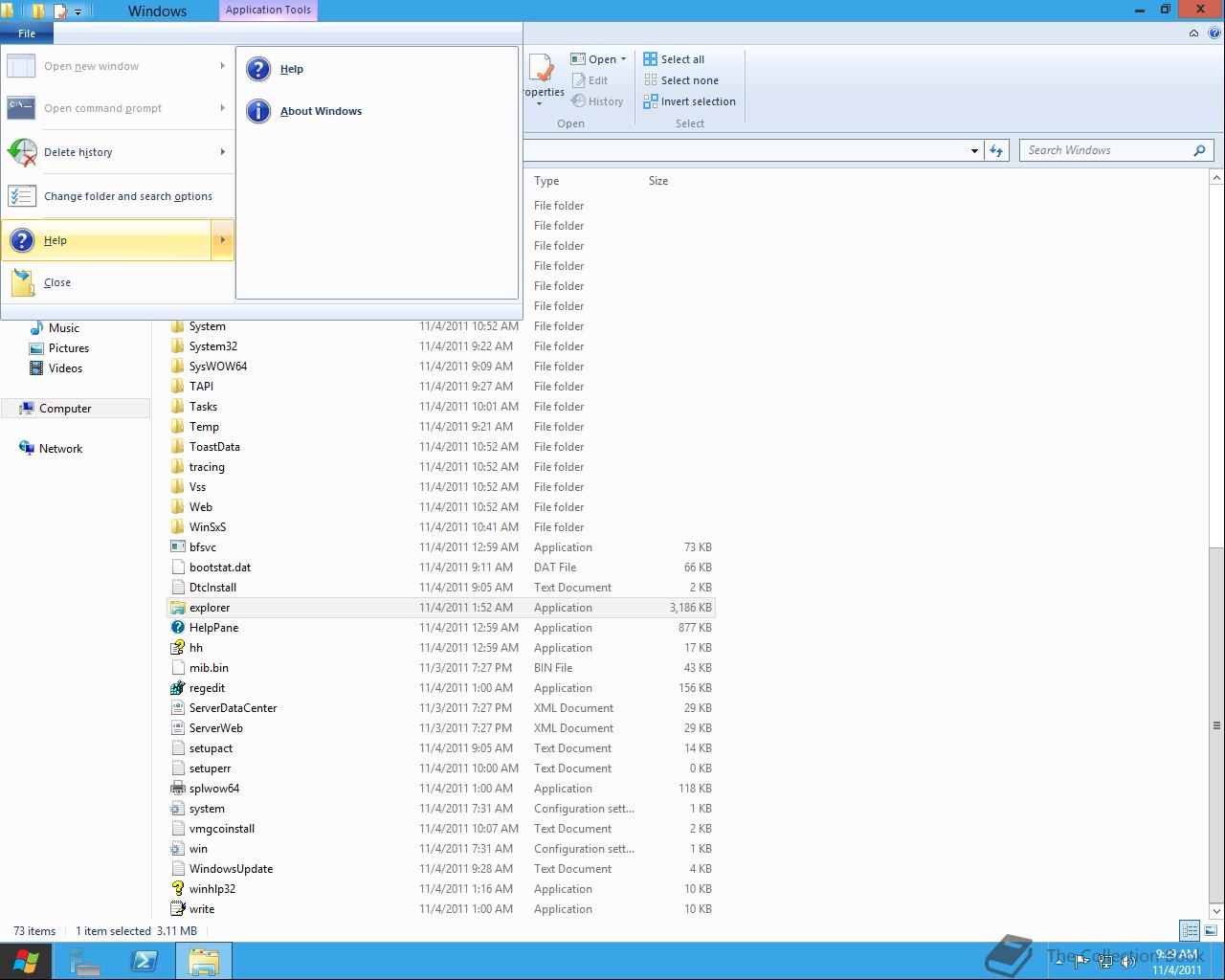Select the bootstat.dat file name
This screenshot has height=980, width=1225.
click(220, 568)
